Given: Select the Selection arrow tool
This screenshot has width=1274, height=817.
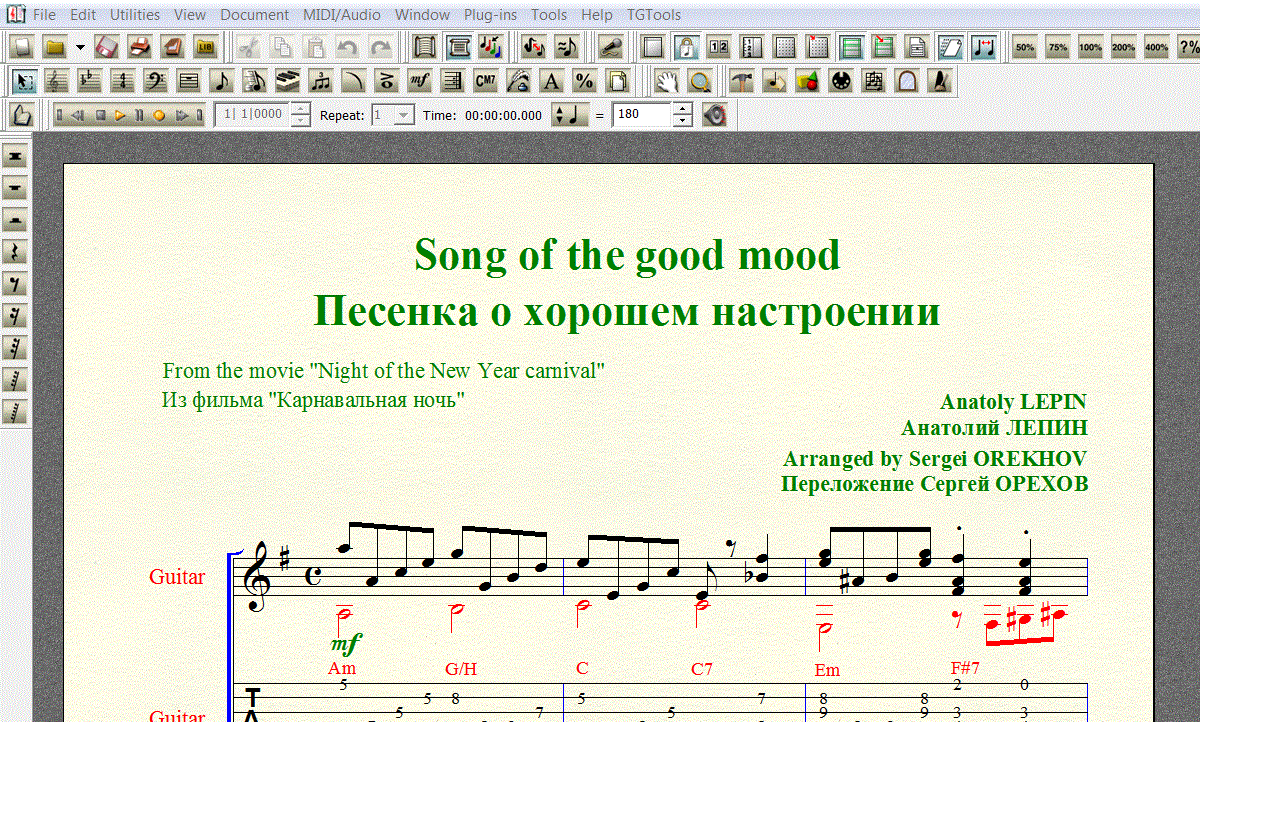Looking at the screenshot, I should tap(26, 81).
